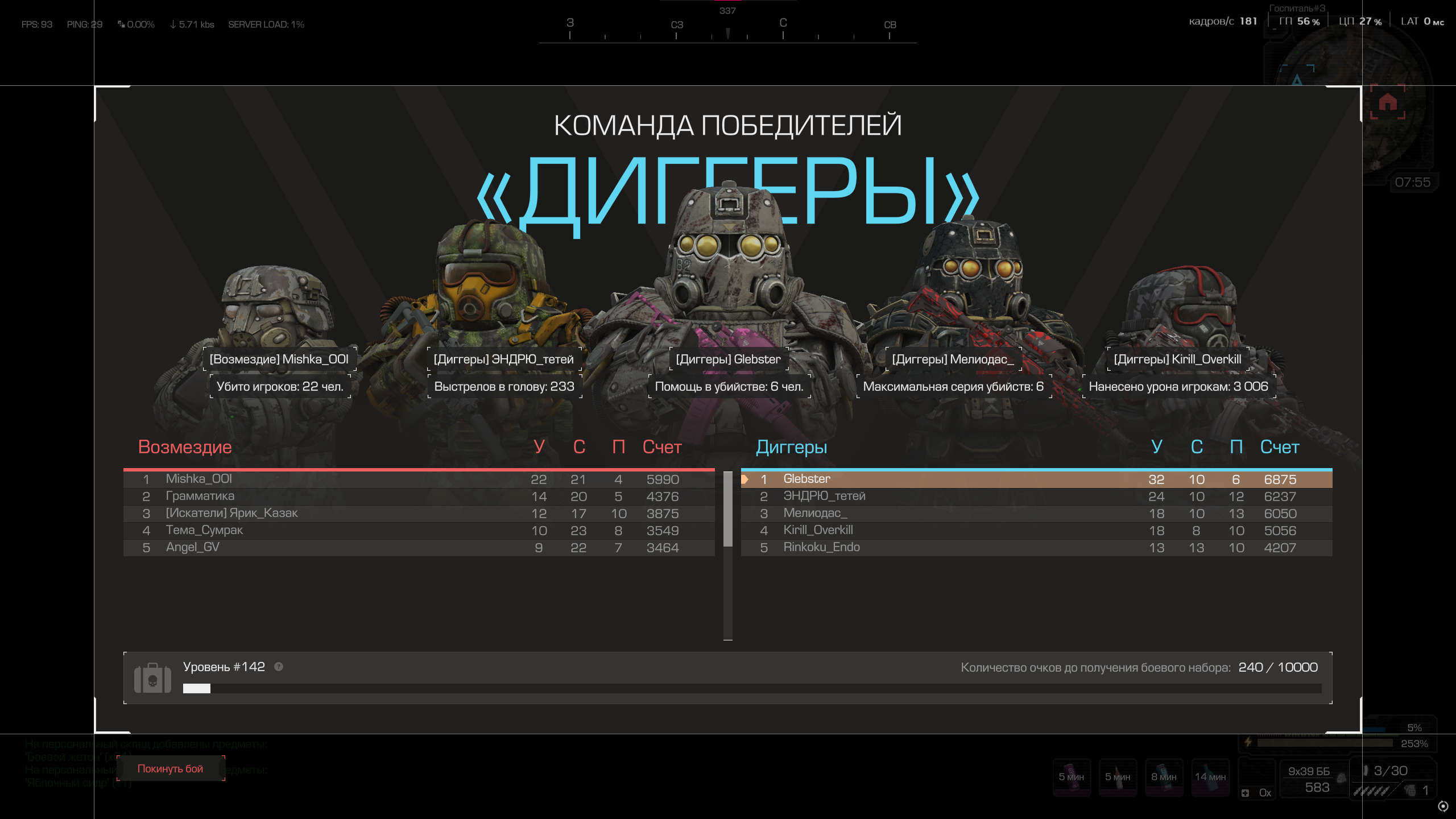Click the FPS: 93 readout
Image resolution: width=1456 pixels, height=819 pixels.
pyautogui.click(x=37, y=24)
